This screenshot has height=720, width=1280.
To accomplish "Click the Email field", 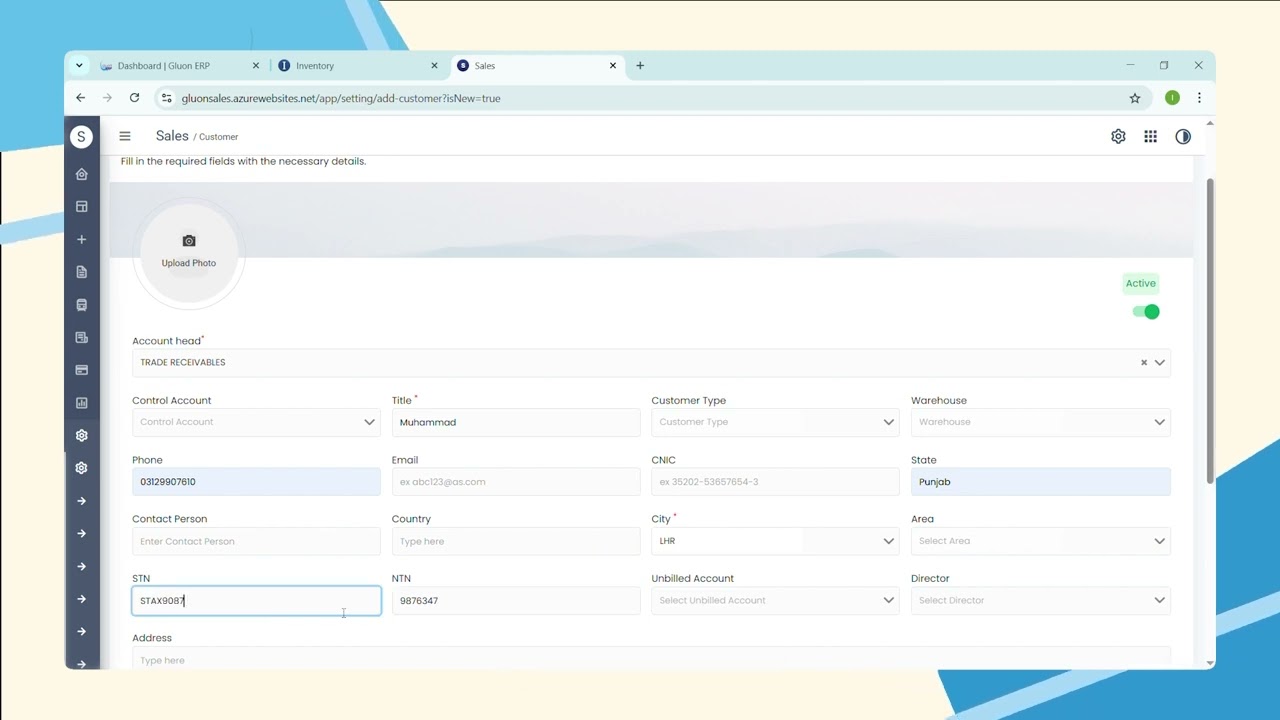I will (x=516, y=482).
